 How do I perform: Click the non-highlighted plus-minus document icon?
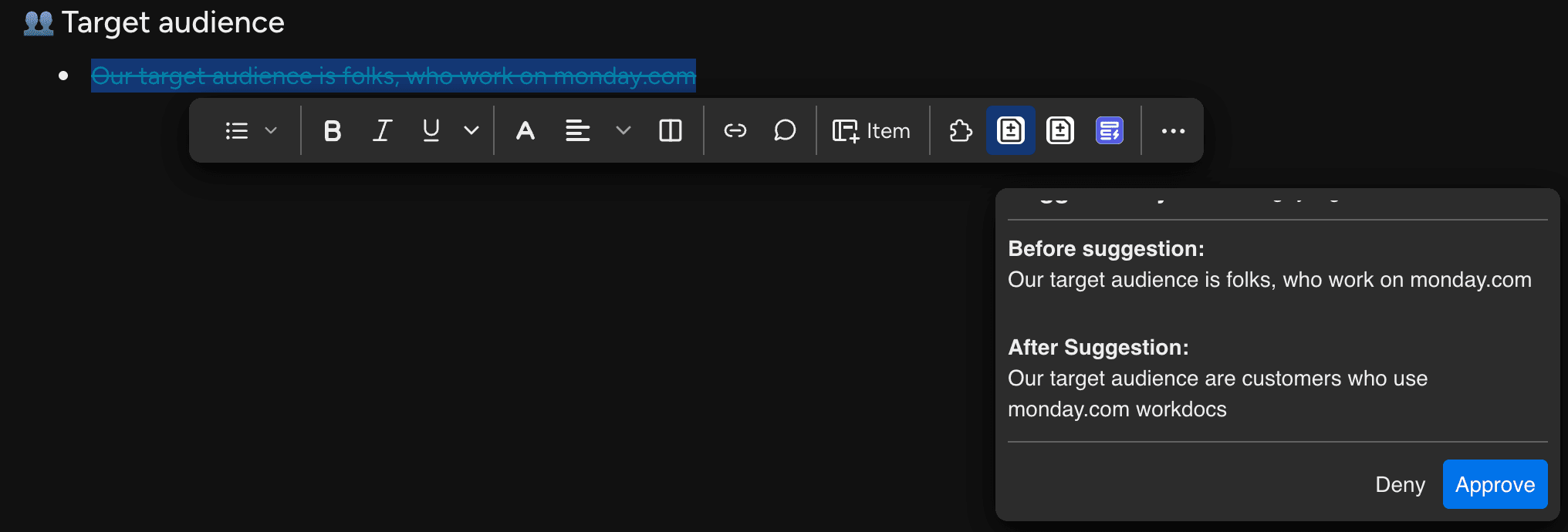point(1060,131)
